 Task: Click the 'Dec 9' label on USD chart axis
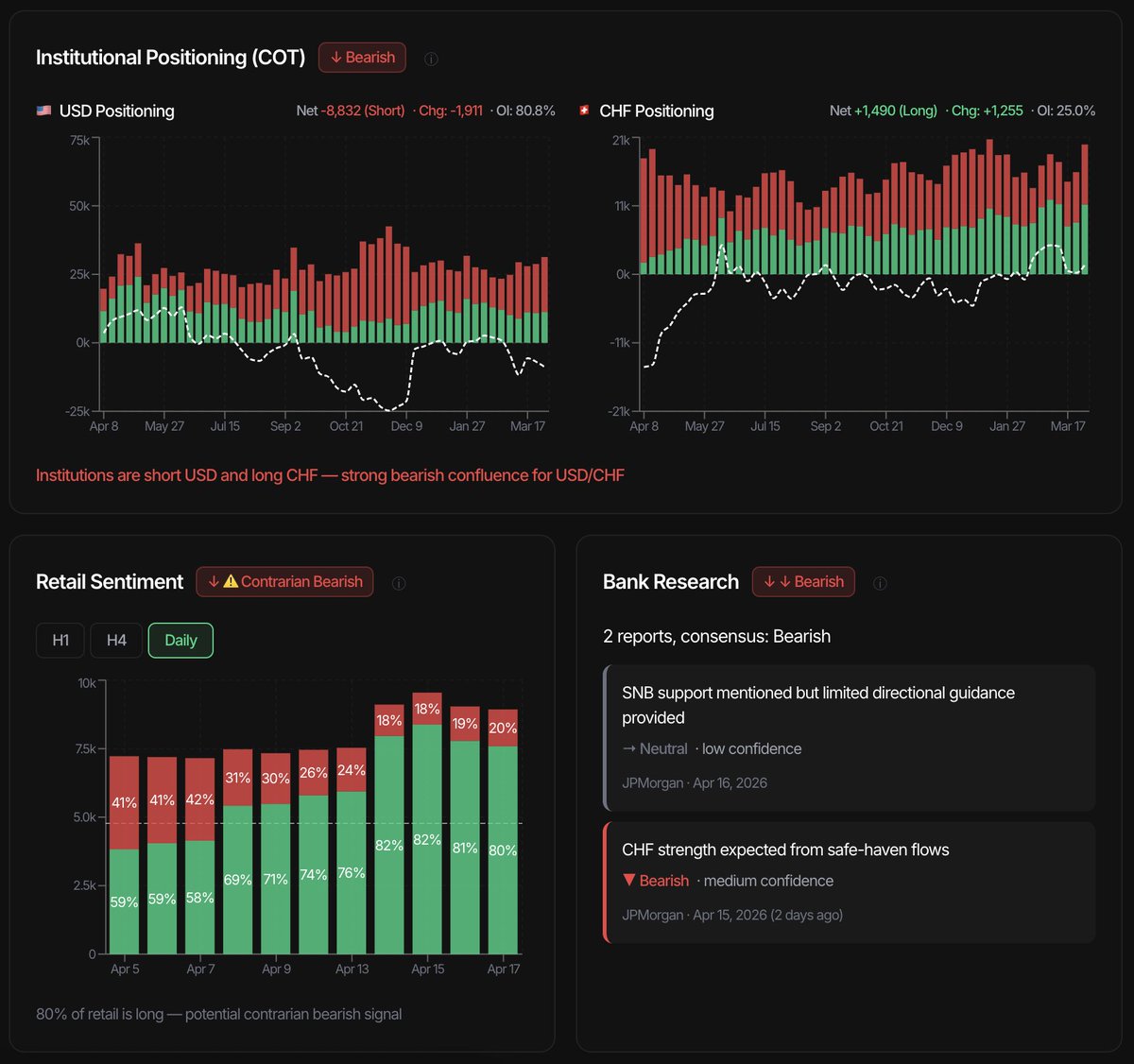pos(406,426)
